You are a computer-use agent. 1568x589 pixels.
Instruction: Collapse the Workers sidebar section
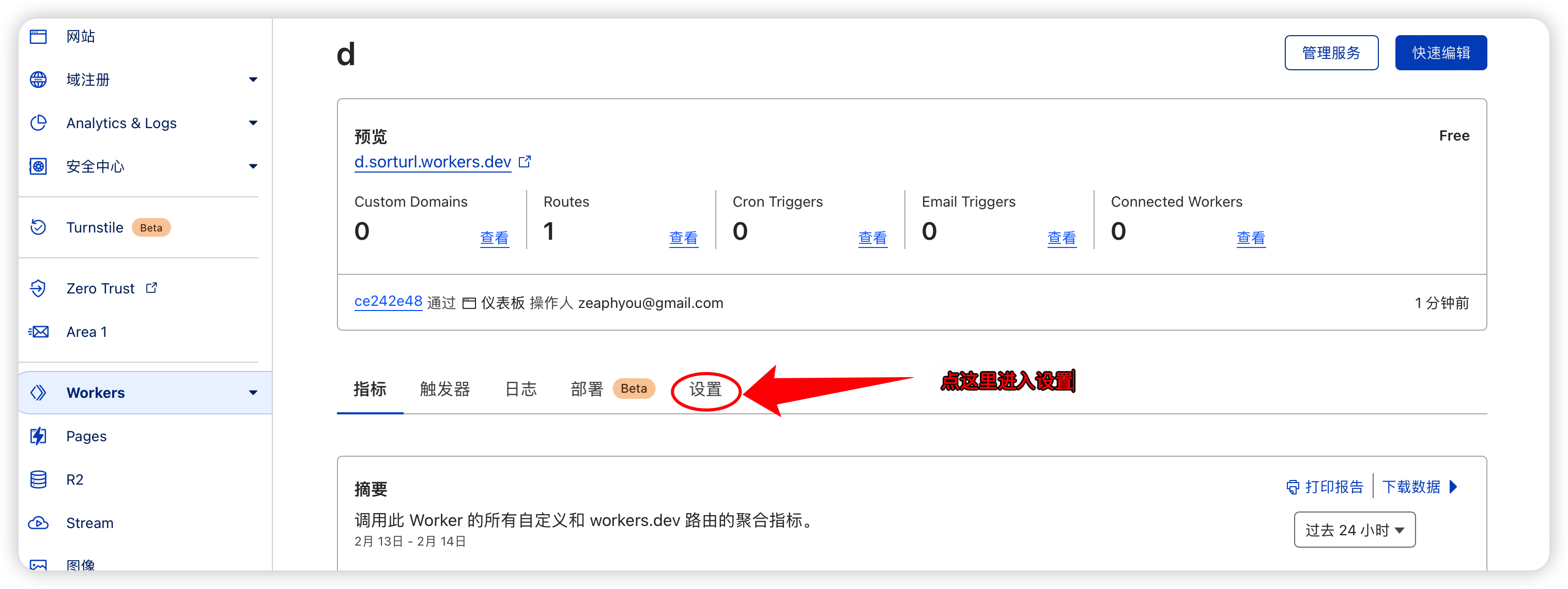click(253, 393)
